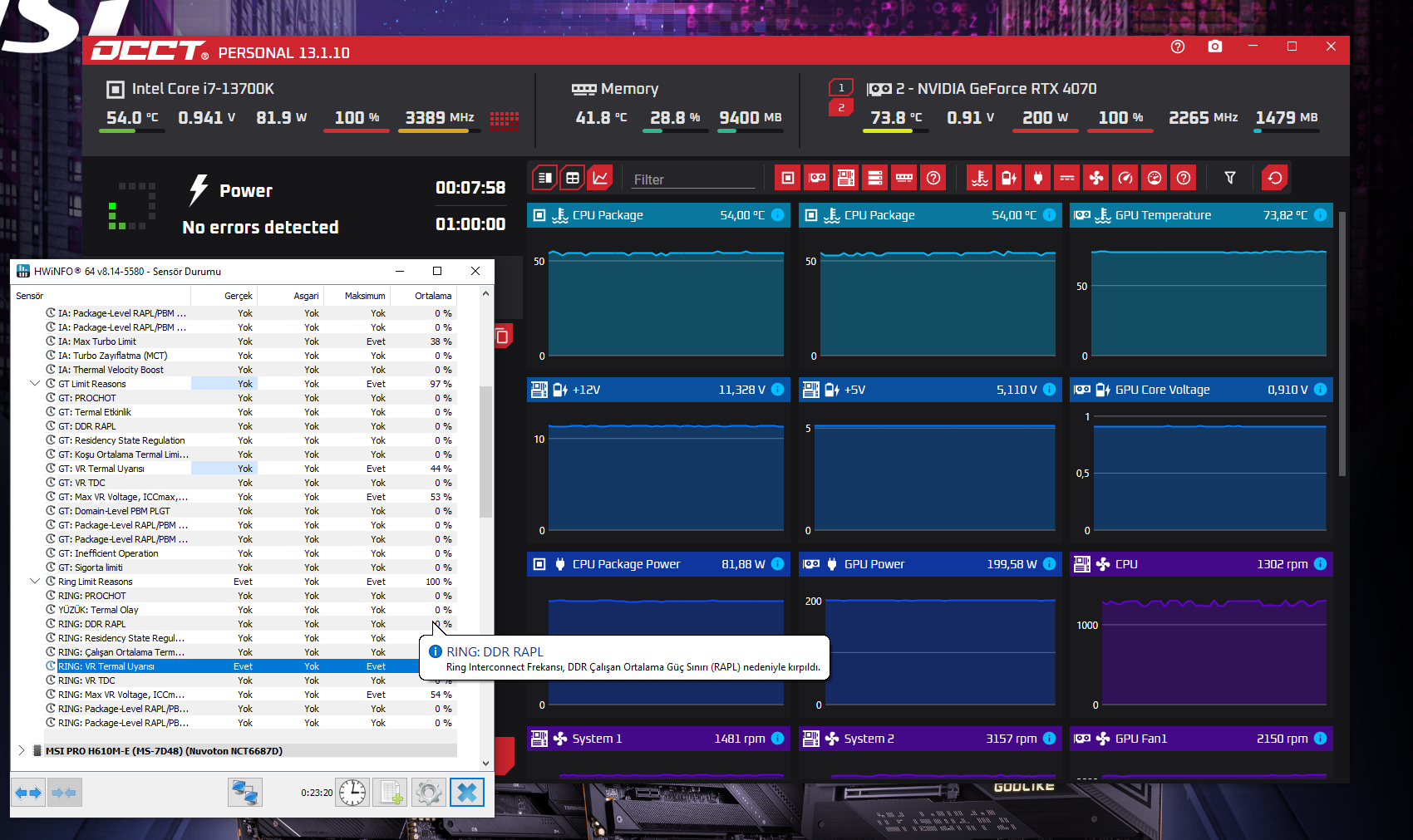Show info for CPU Package Power graph
Screen dimensions: 1413x840
tap(777, 564)
